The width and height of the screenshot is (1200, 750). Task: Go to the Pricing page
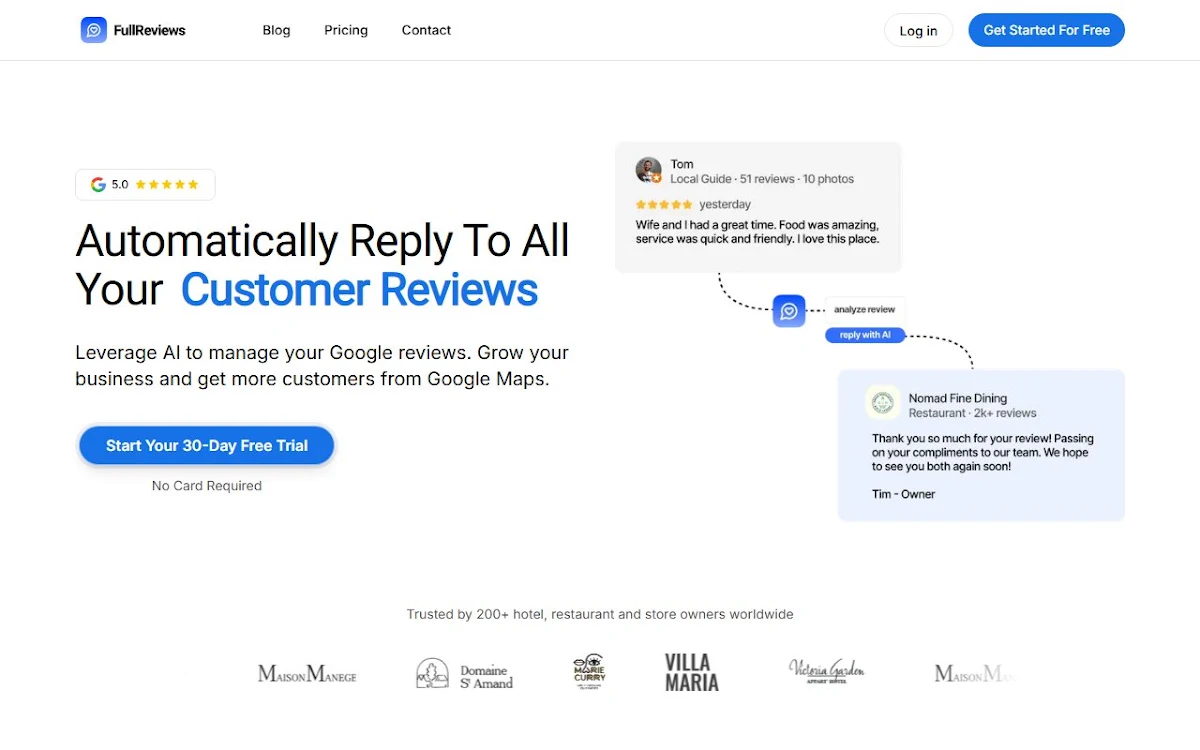click(x=346, y=30)
